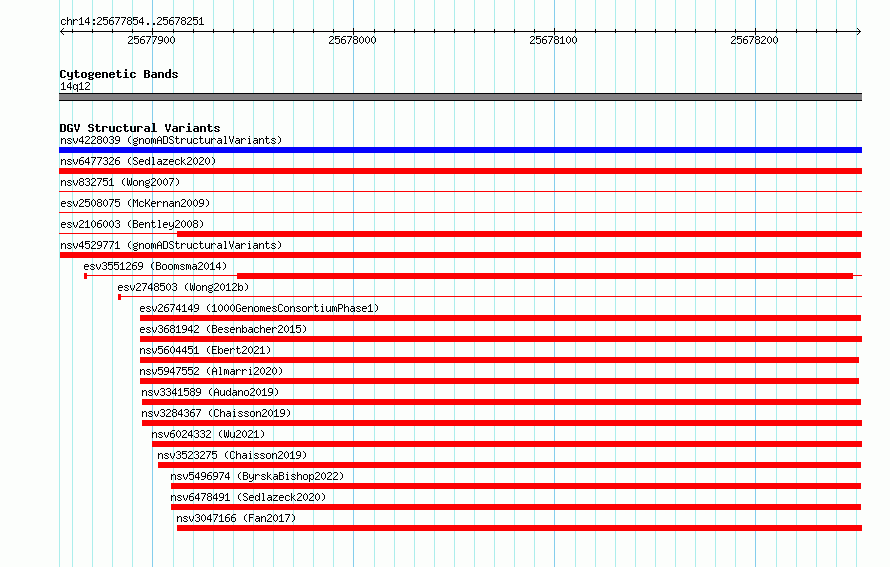Image resolution: width=890 pixels, height=567 pixels.
Task: Click nsv6478491 (Sedlazeck2020) label
Action: [248, 497]
